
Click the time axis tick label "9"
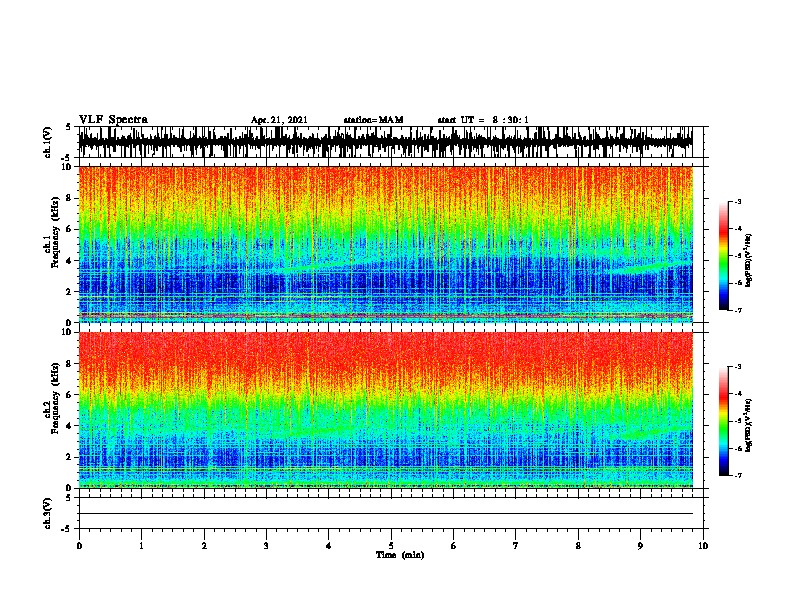click(640, 546)
